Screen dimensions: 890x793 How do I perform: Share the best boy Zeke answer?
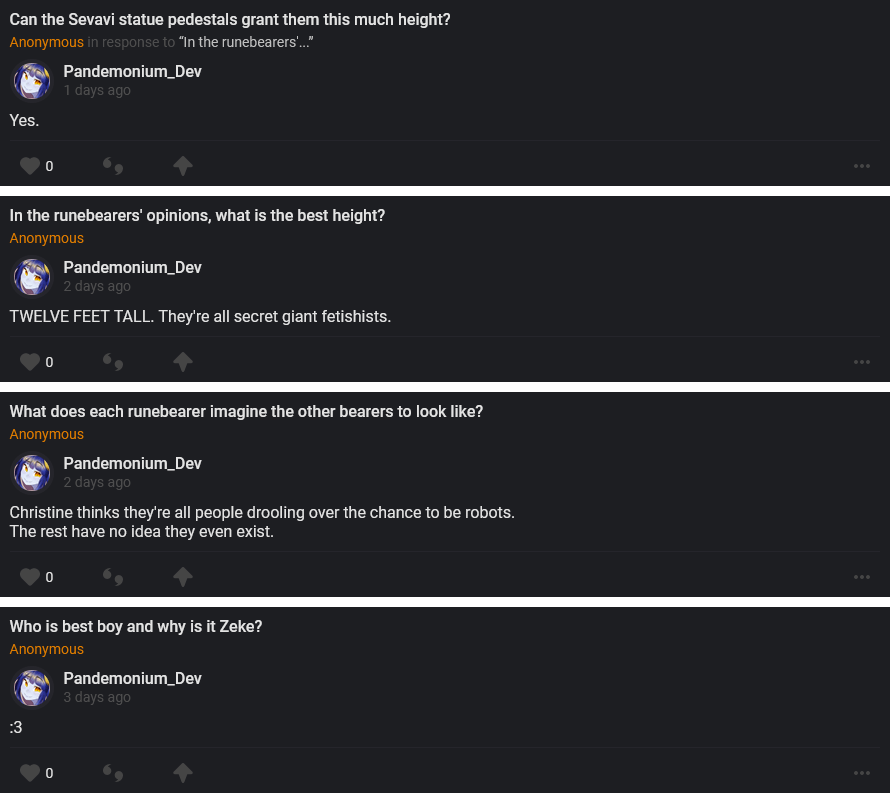coord(182,773)
